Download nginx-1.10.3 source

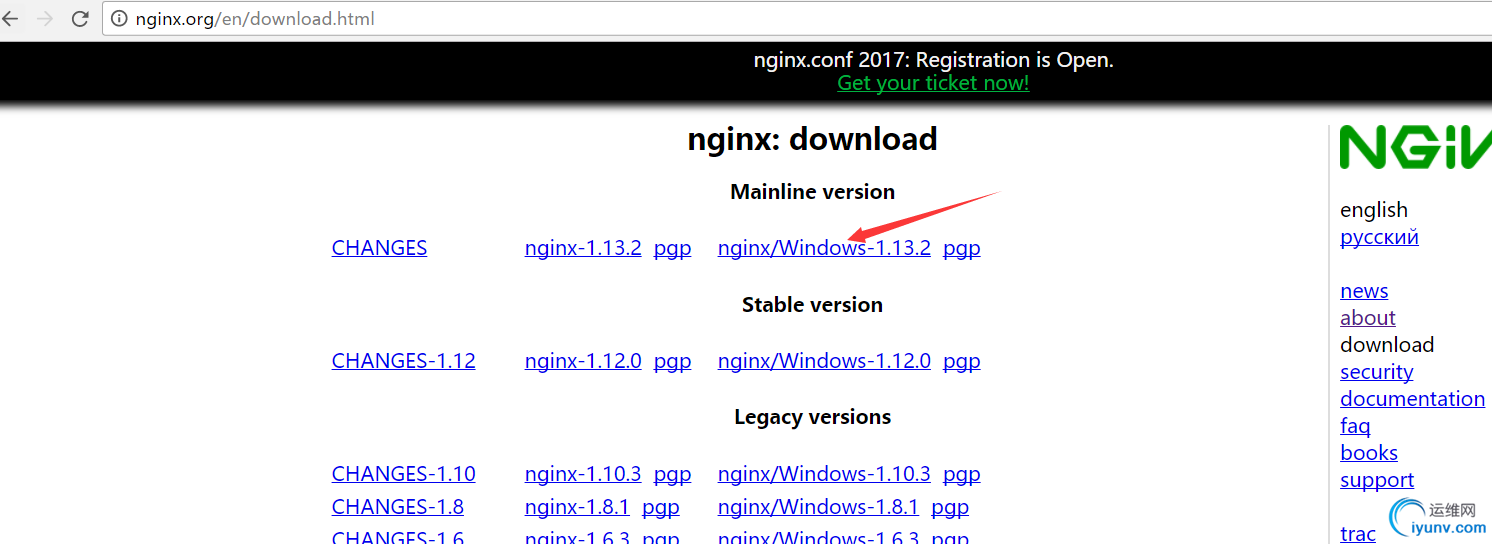(x=583, y=474)
